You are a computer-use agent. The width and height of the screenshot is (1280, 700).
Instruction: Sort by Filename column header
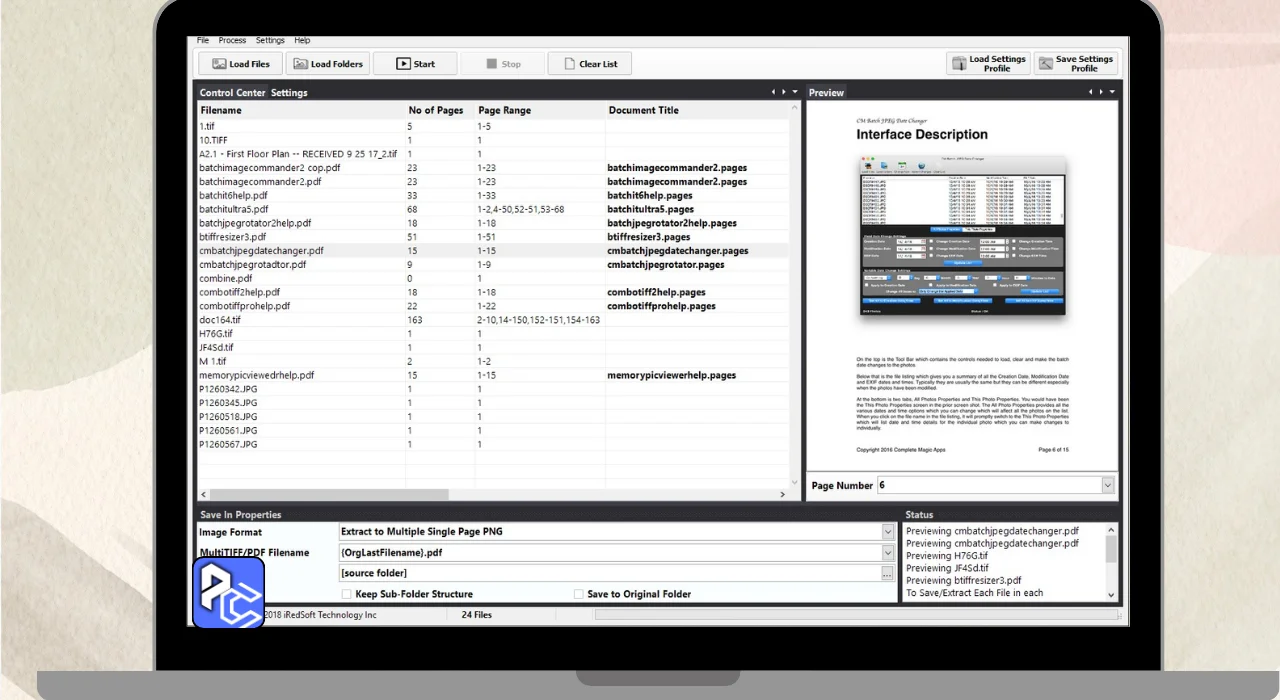click(301, 110)
